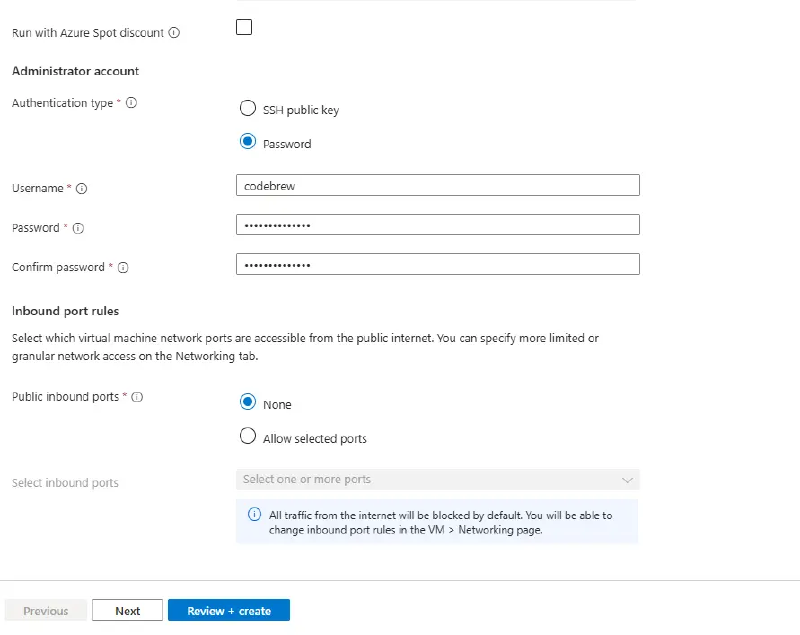This screenshot has height=635, width=800.
Task: Select Password authentication radio button
Action: pyautogui.click(x=248, y=141)
